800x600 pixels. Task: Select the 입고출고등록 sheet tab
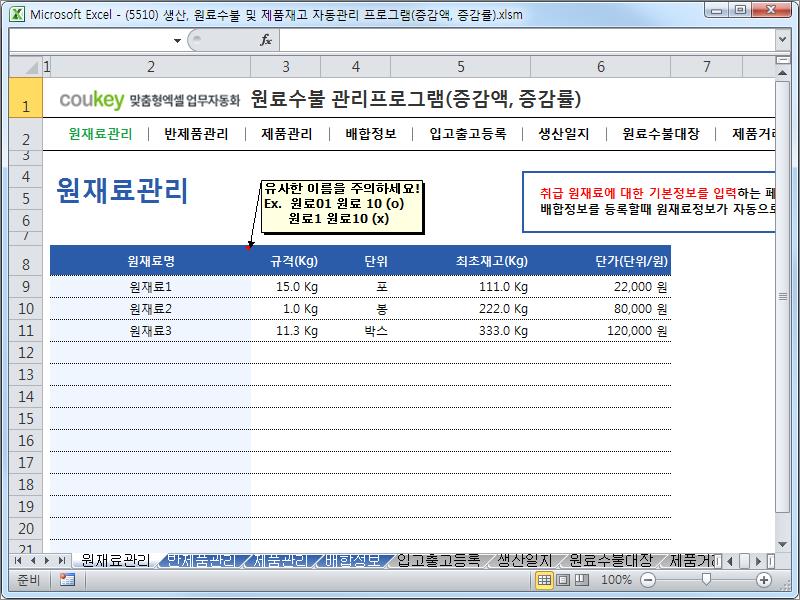pos(439,561)
